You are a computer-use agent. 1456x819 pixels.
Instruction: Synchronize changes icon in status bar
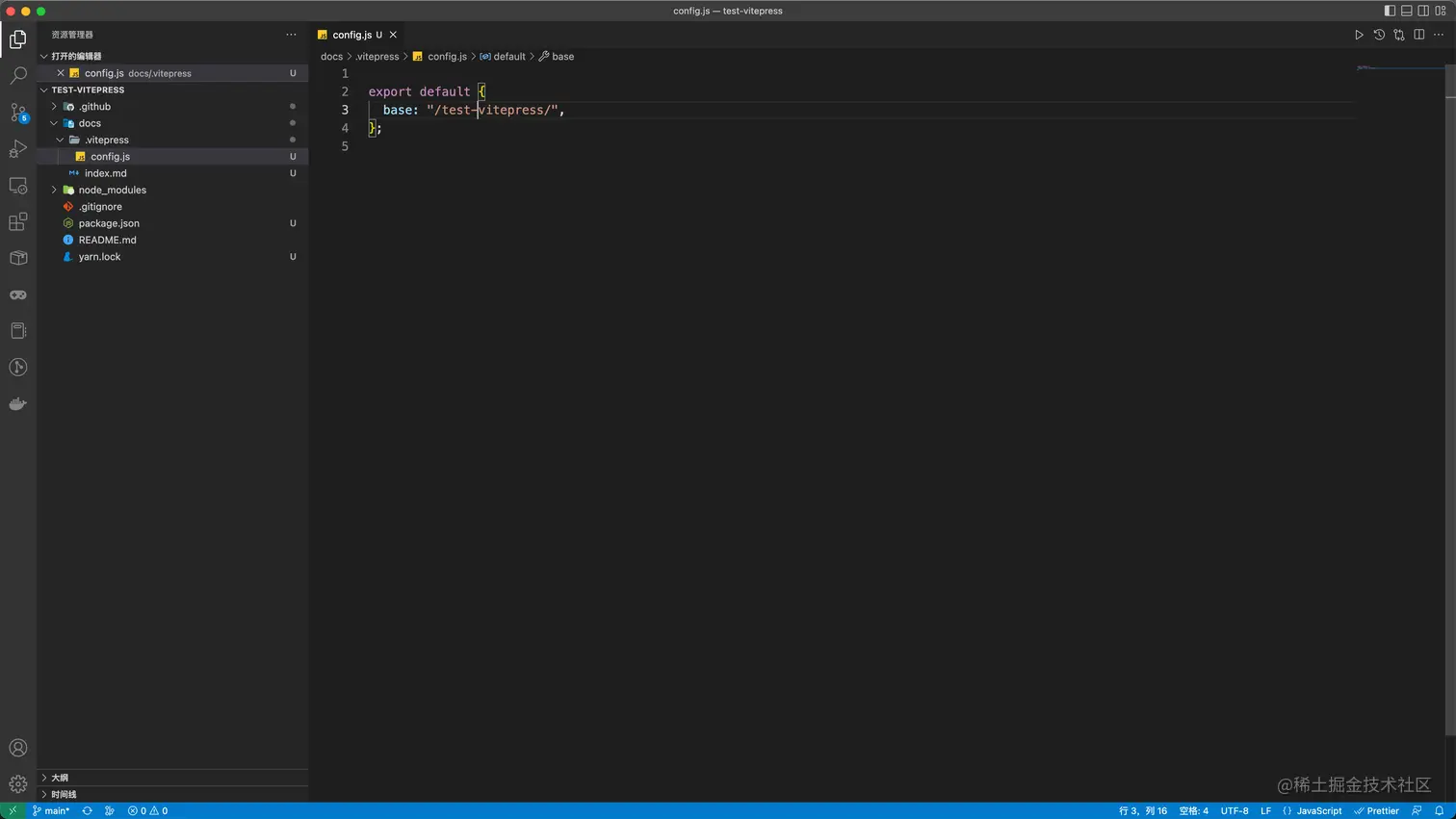coord(87,810)
